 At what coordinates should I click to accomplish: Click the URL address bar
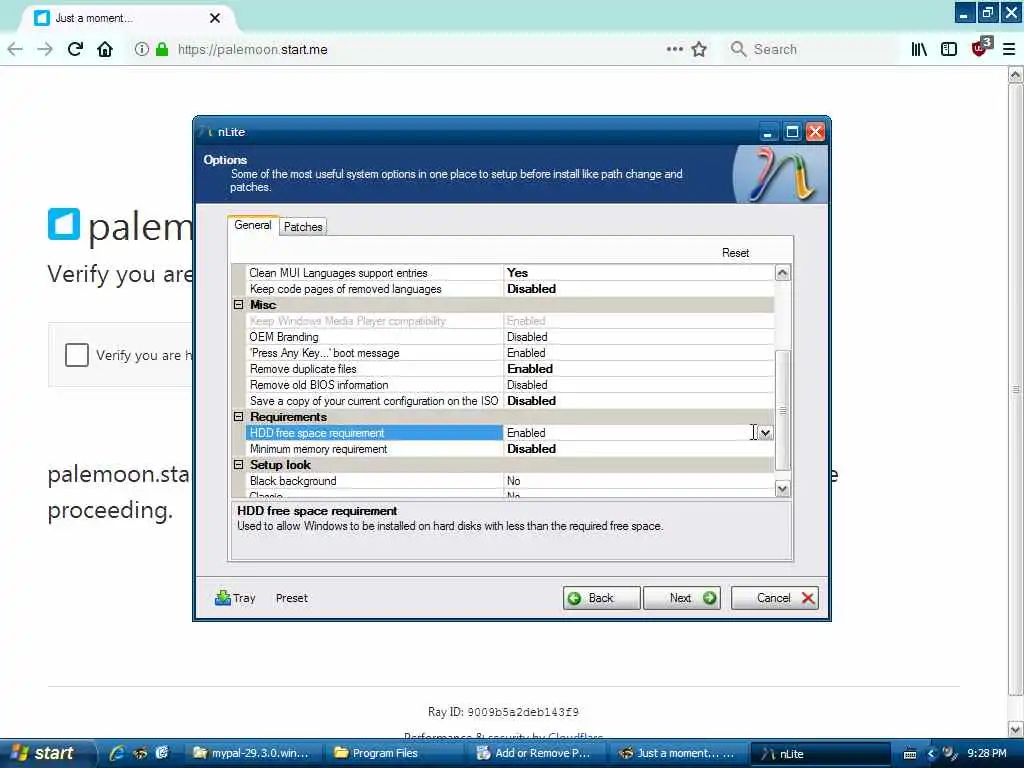pyautogui.click(x=418, y=50)
